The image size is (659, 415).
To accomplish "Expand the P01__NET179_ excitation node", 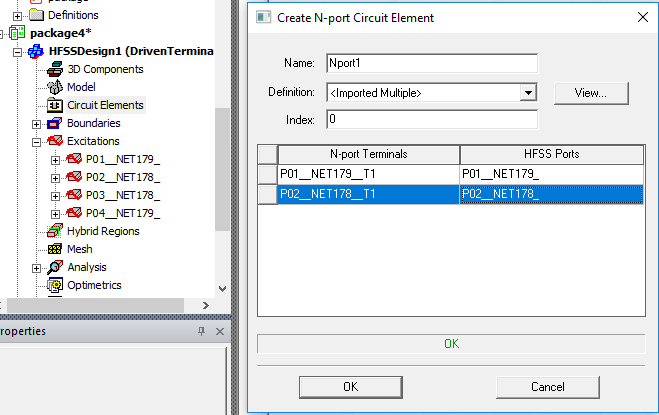I will [55, 159].
